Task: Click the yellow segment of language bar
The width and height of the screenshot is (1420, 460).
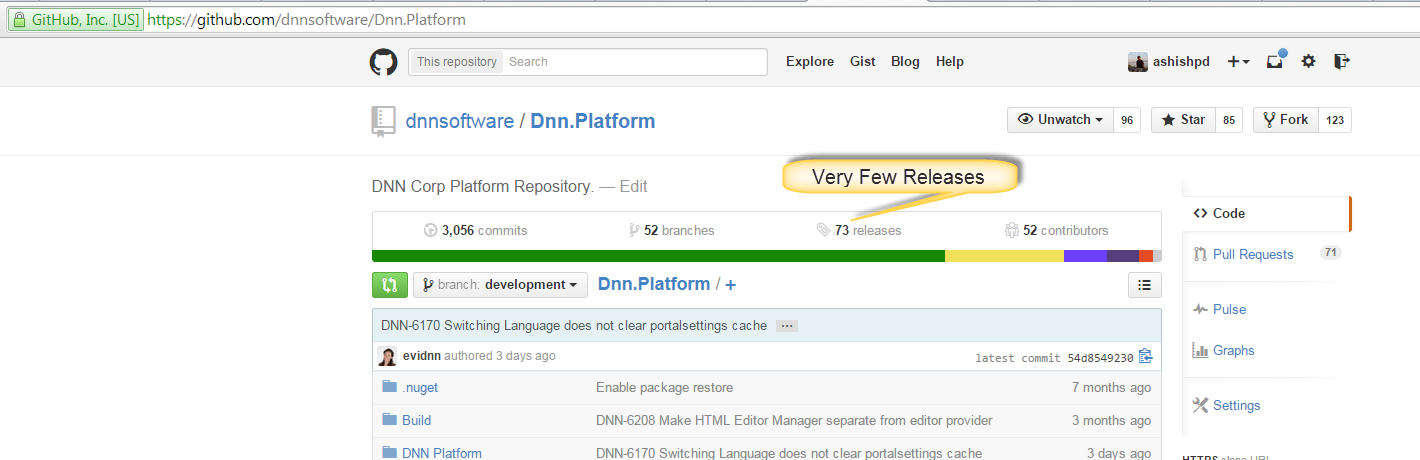Action: pos(1004,256)
